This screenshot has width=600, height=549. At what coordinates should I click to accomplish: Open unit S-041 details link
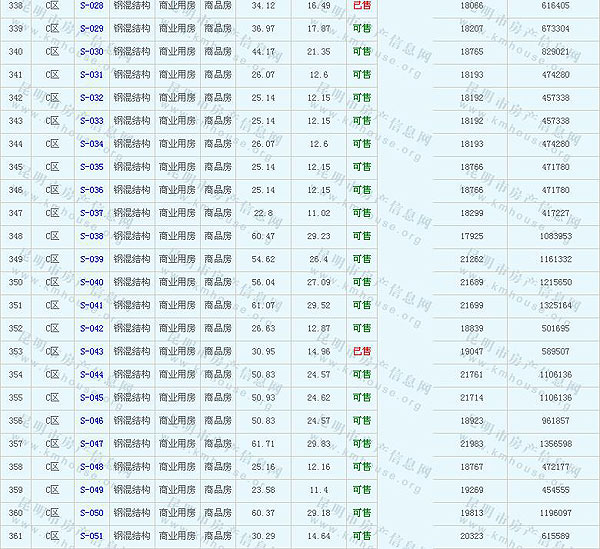coord(90,305)
